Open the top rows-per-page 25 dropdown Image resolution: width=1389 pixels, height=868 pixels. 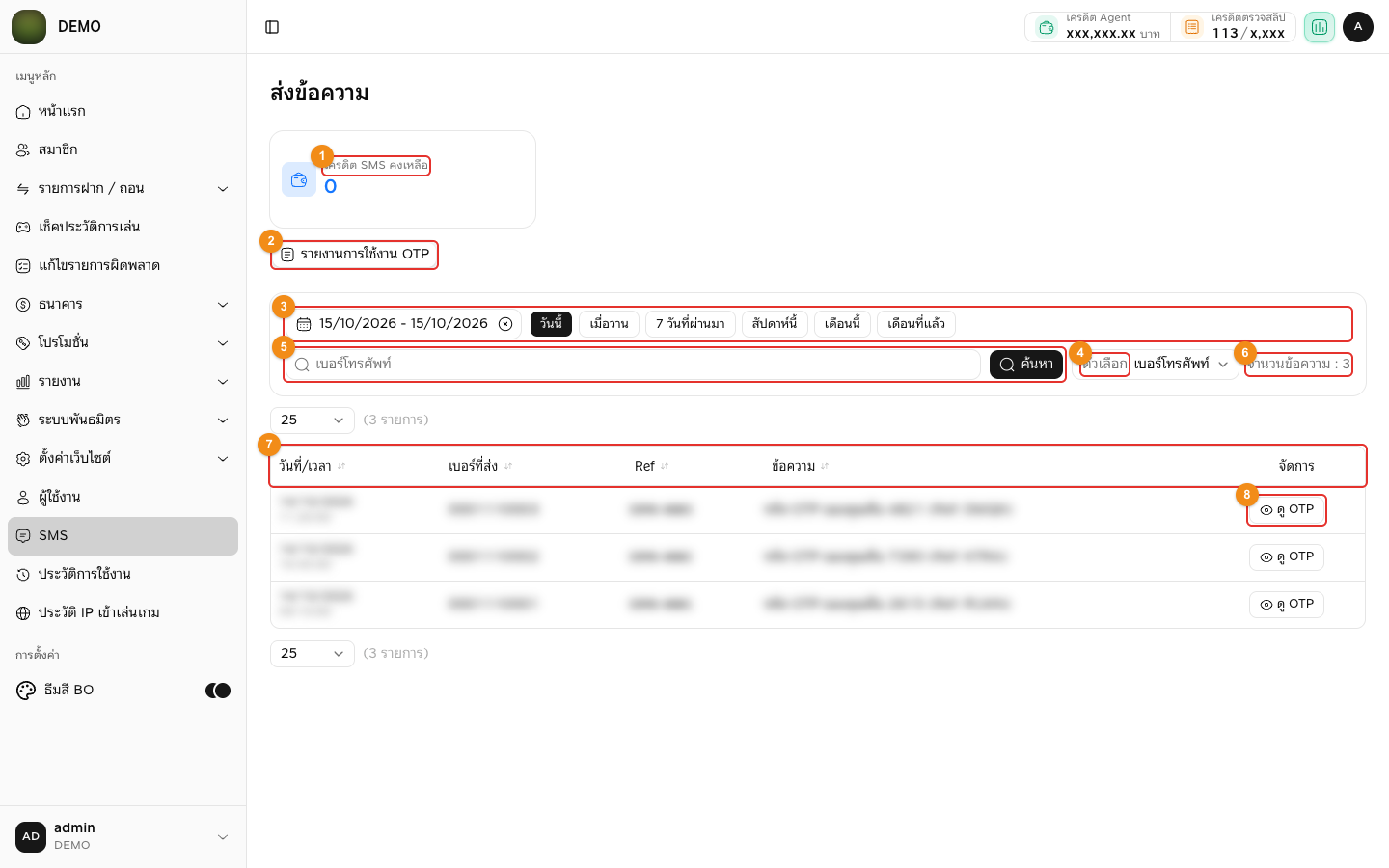[x=313, y=420]
